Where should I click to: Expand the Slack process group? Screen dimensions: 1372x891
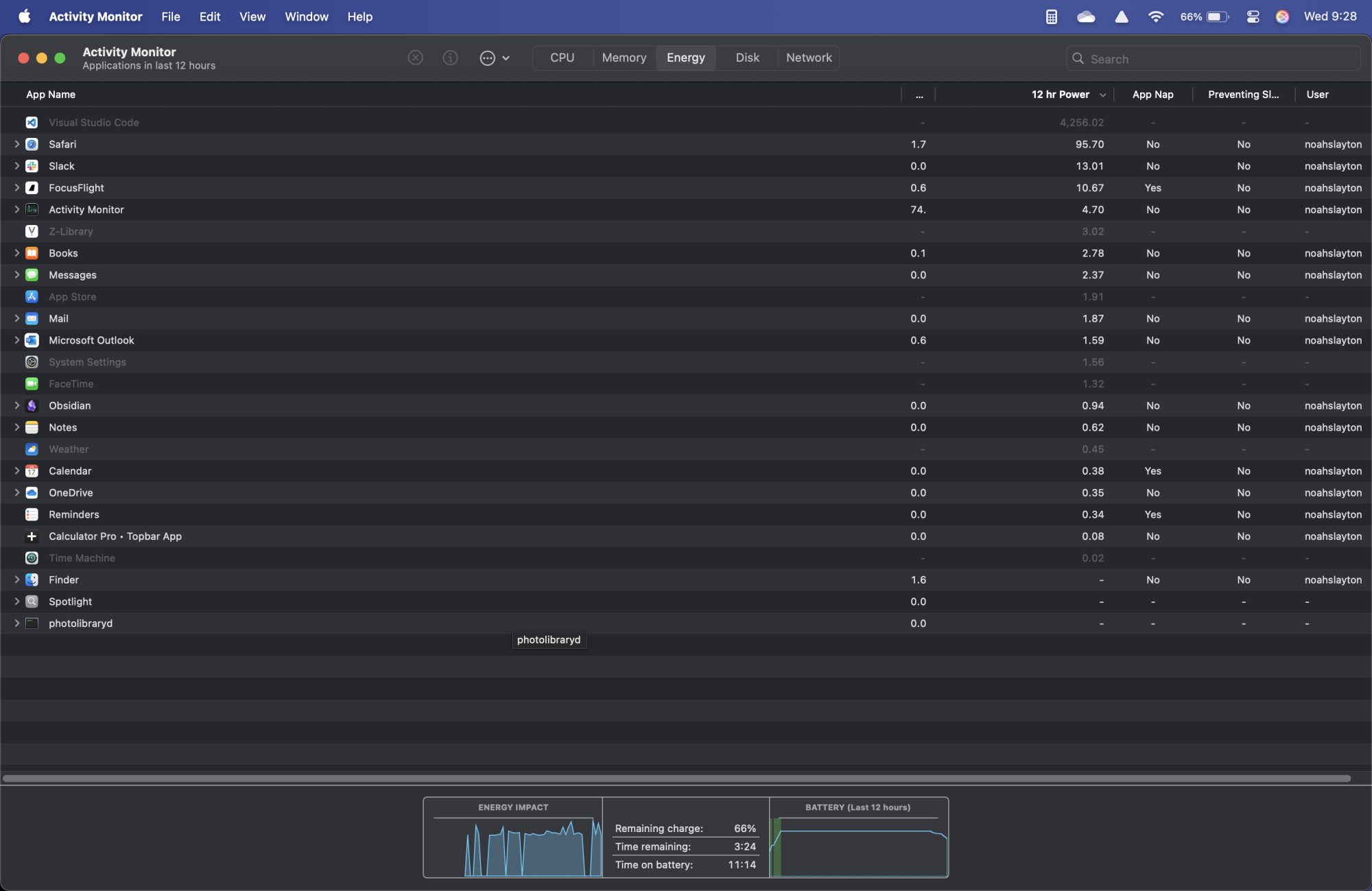click(x=16, y=166)
